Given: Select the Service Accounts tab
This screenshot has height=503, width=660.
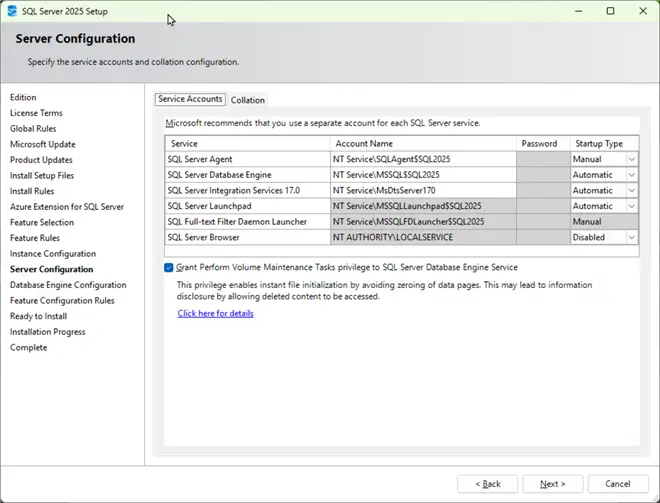Looking at the screenshot, I should (x=190, y=99).
